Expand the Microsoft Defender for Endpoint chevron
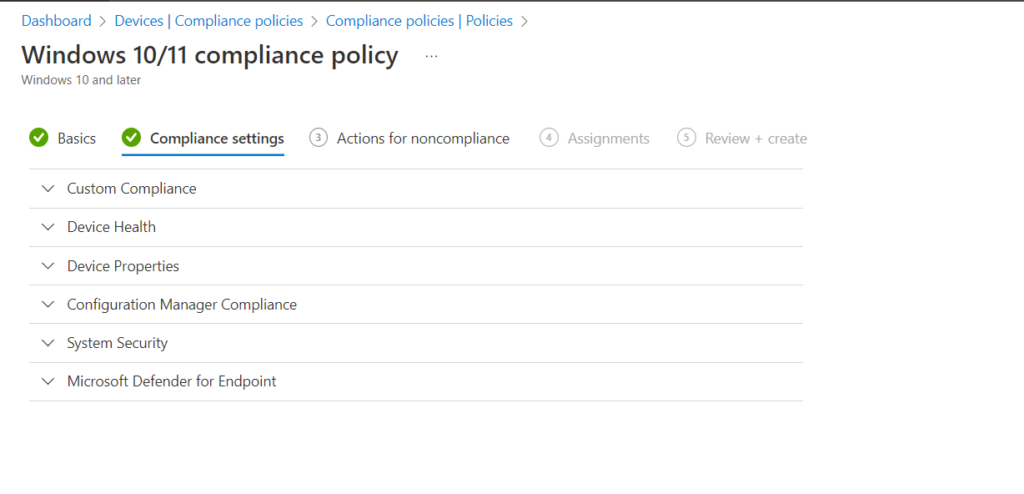This screenshot has height=494, width=1024. [x=48, y=381]
